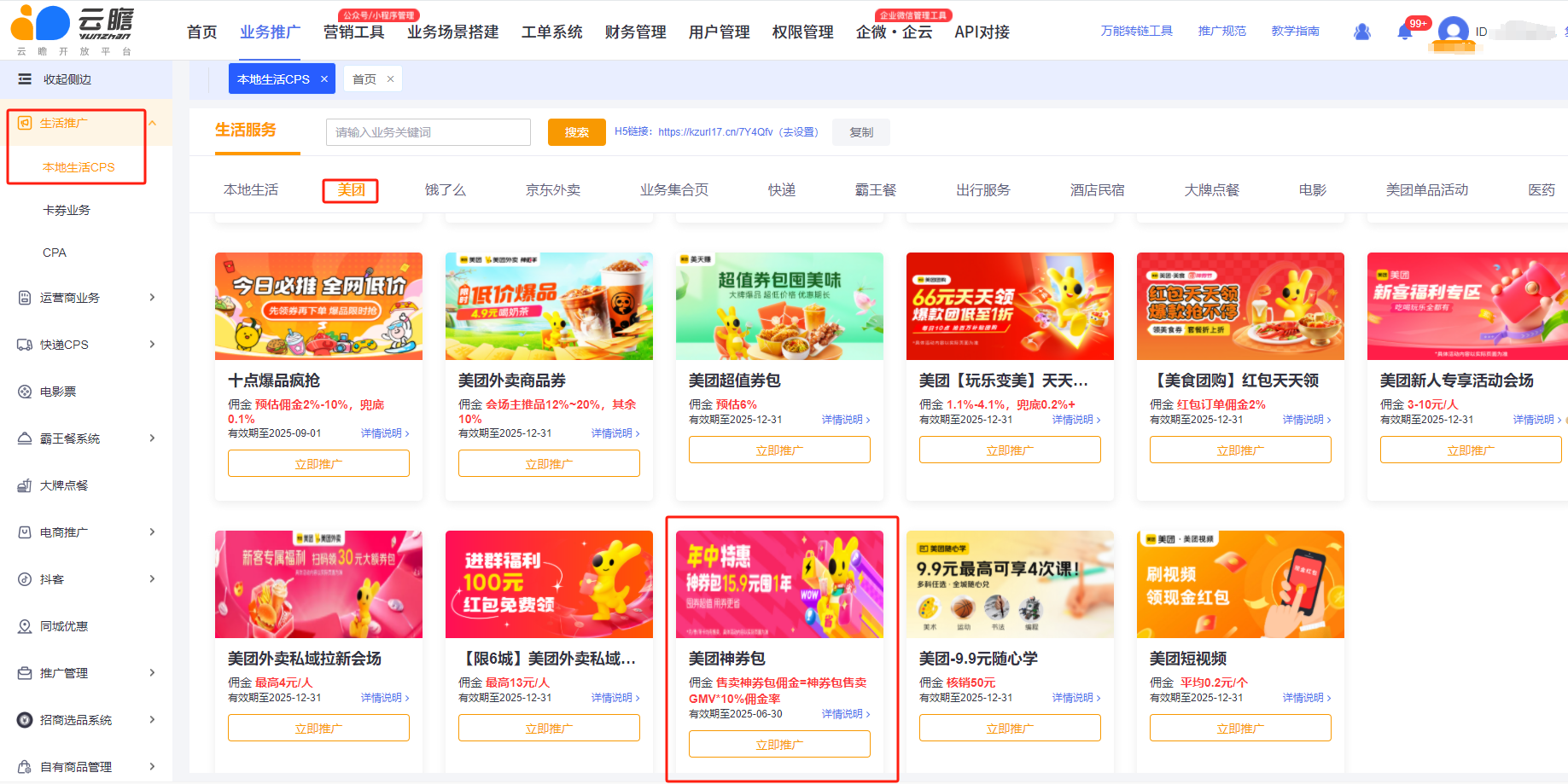The image size is (1568, 784).
Task: Click the orange 搜索 button
Action: [x=577, y=132]
